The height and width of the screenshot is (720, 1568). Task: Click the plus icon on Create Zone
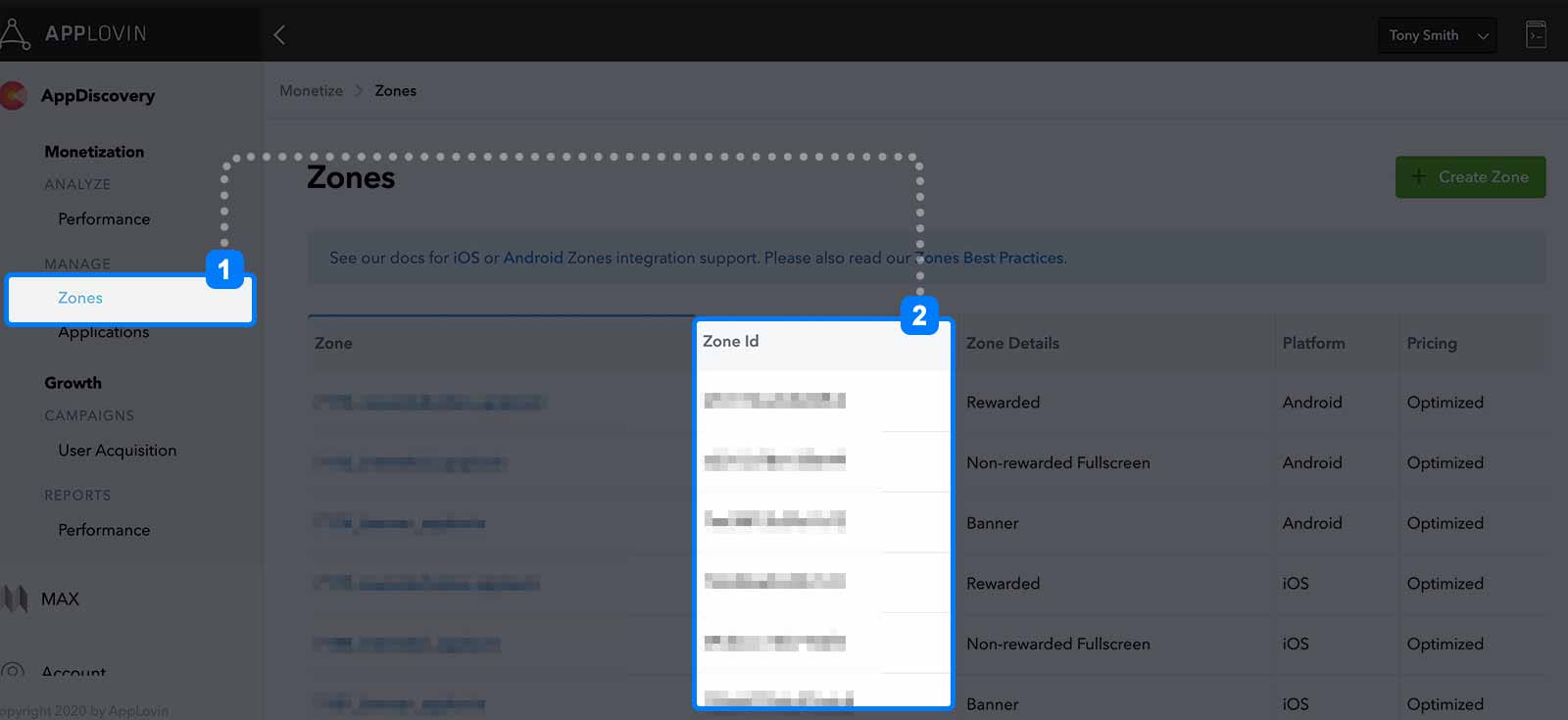[1418, 177]
